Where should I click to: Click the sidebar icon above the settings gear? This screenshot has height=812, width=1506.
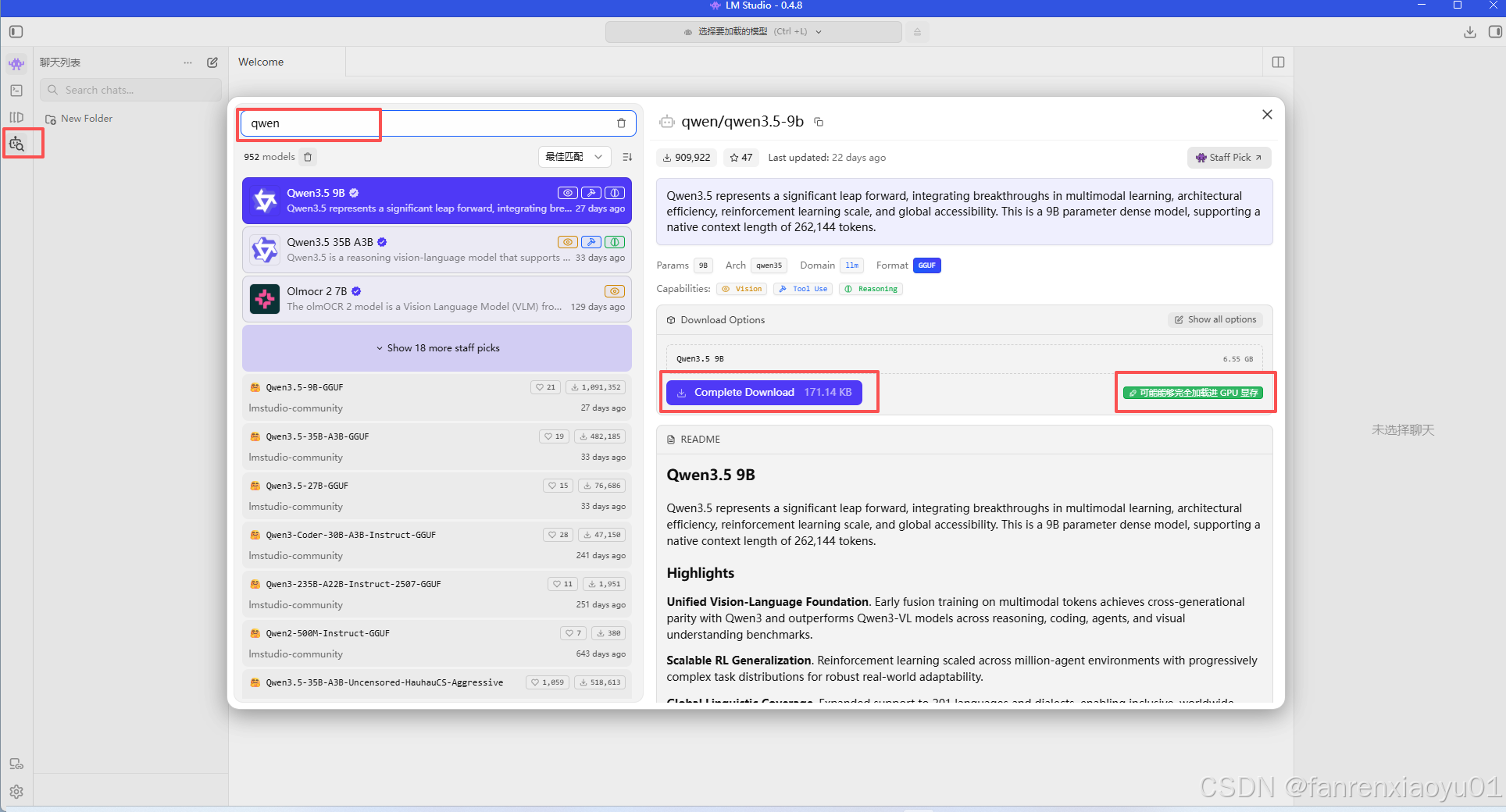[16, 764]
